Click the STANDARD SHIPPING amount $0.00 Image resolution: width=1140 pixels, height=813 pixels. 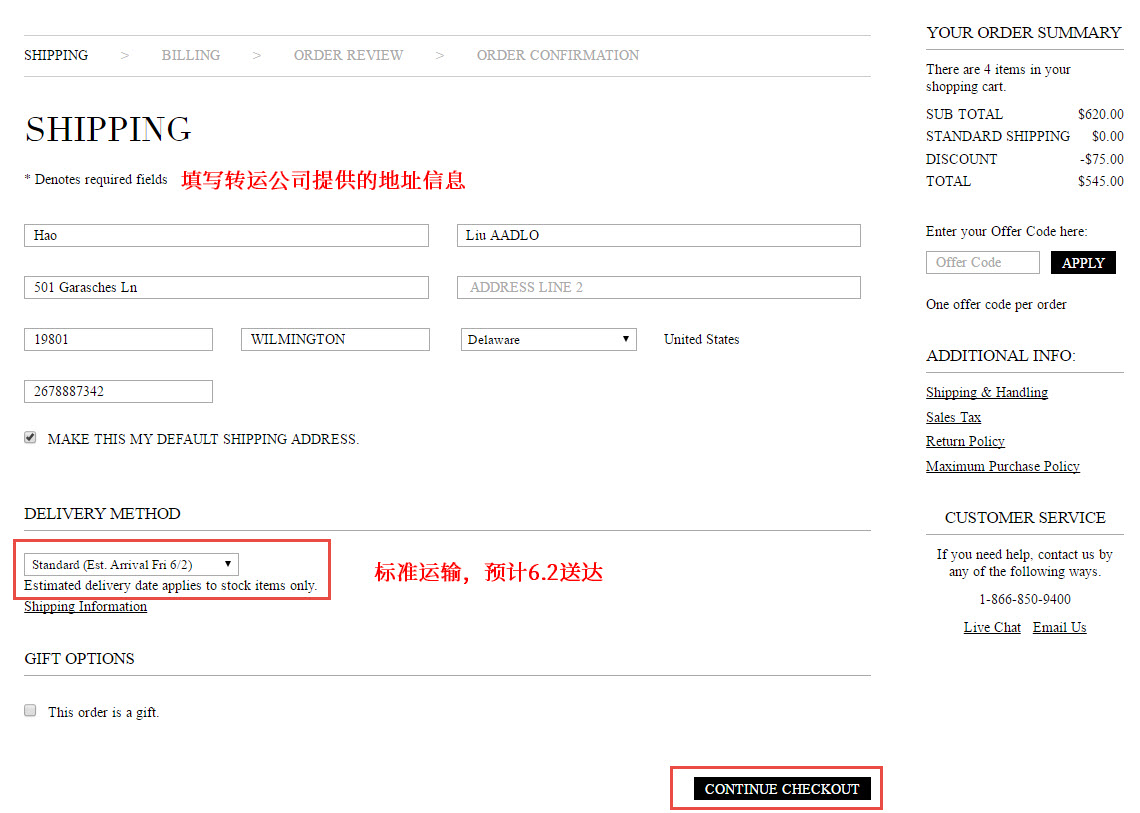click(x=1107, y=137)
